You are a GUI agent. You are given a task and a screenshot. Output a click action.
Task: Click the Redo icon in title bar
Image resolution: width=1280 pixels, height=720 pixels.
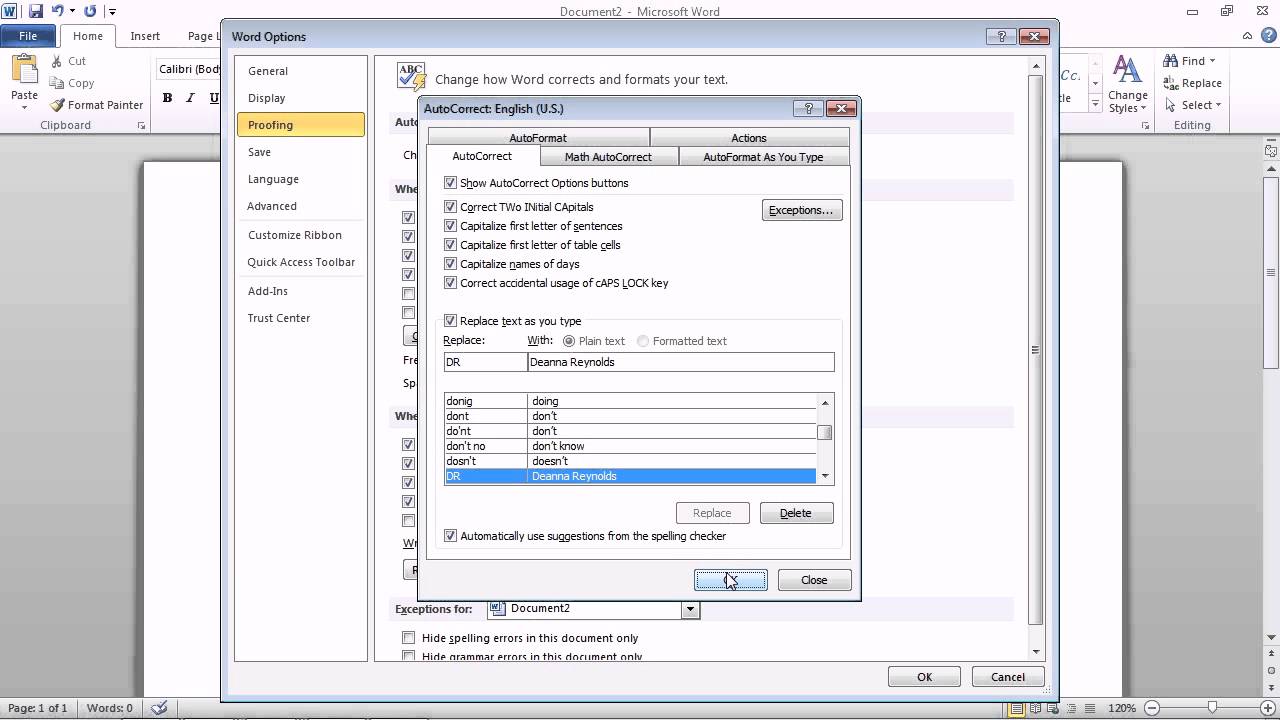point(91,12)
